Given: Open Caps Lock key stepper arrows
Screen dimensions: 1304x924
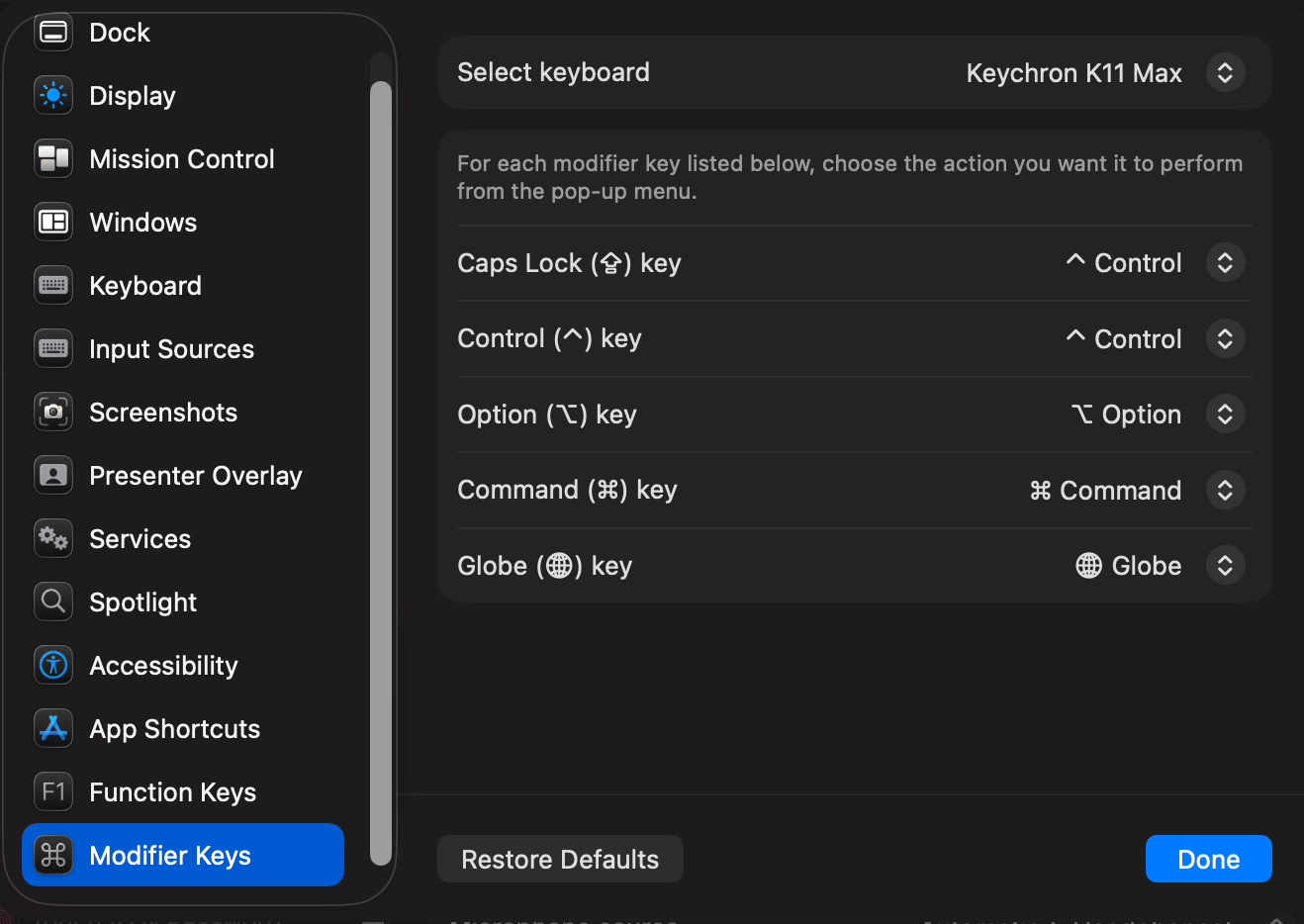Looking at the screenshot, I should [1225, 263].
